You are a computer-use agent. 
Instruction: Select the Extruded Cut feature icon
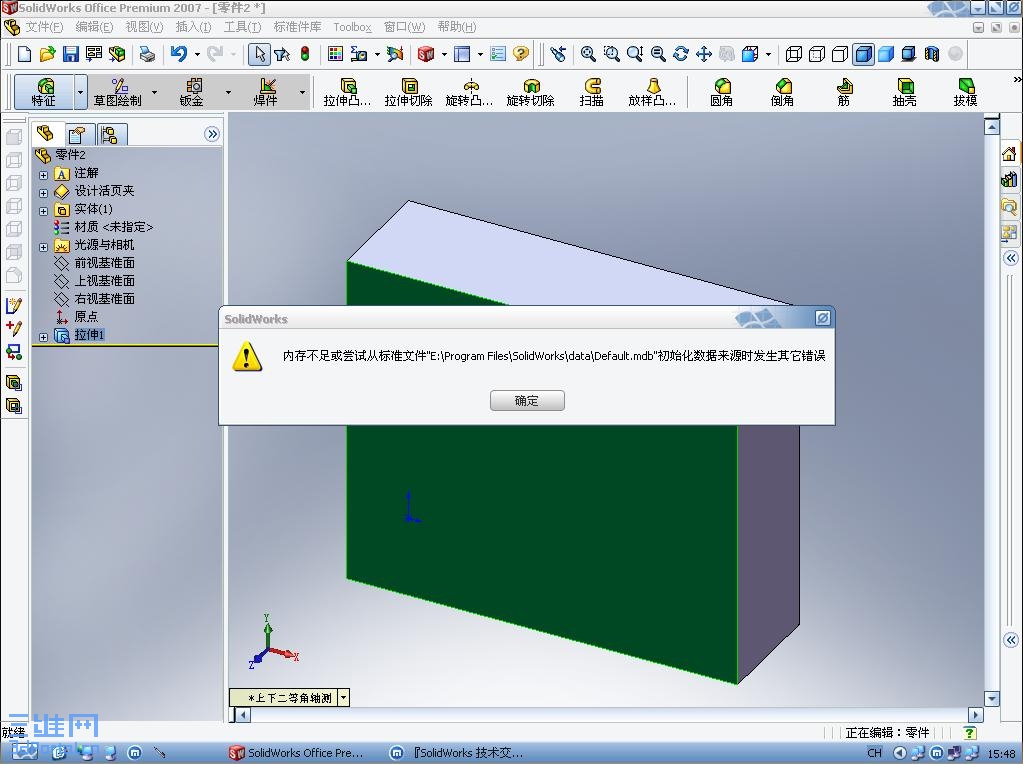[x=408, y=92]
